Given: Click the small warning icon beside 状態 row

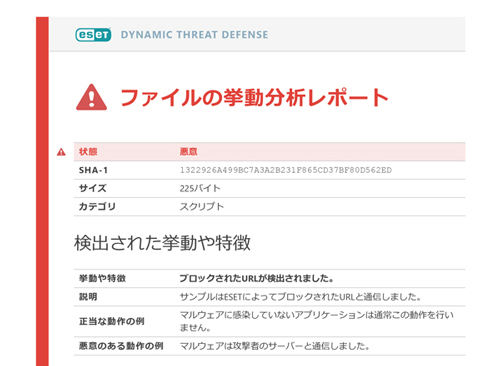Looking at the screenshot, I should coord(61,152).
